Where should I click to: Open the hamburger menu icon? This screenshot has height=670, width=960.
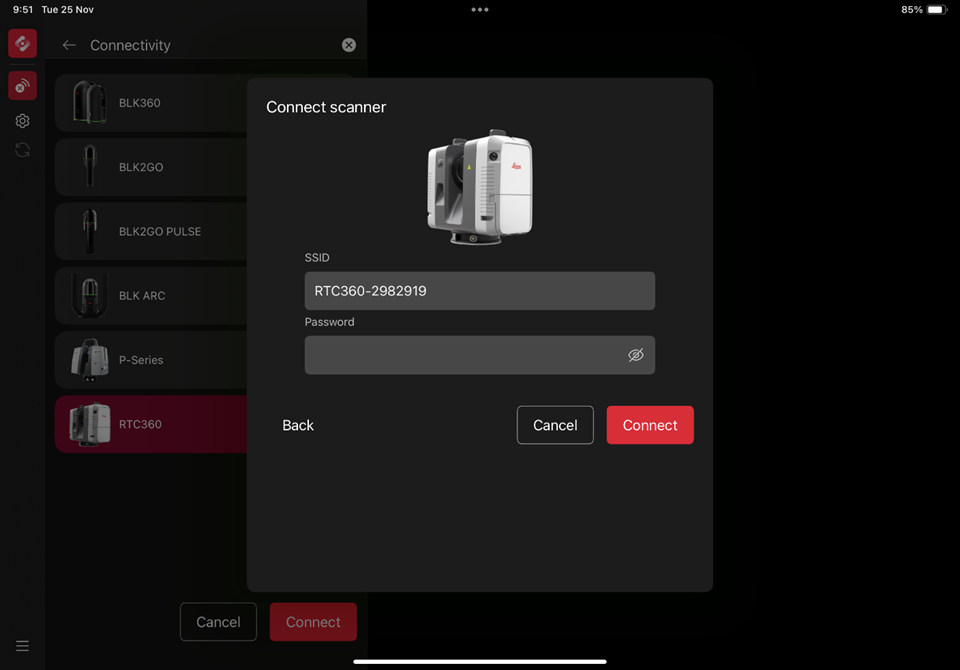[22, 646]
